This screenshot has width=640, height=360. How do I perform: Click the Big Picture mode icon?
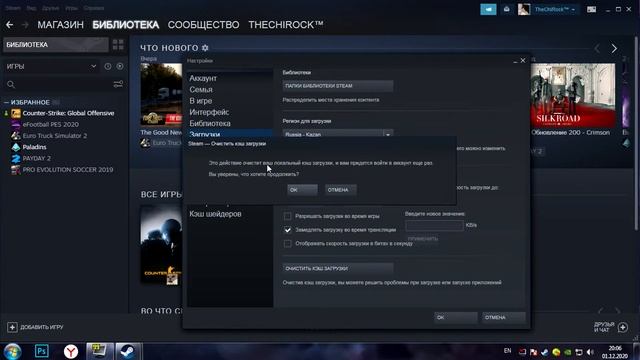591,9
